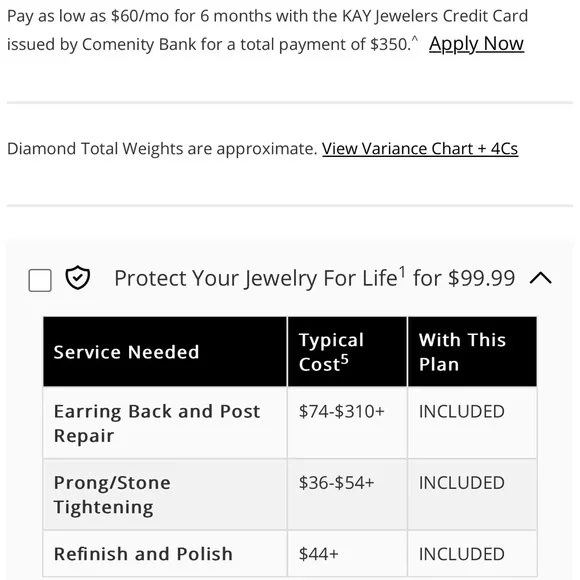Tick the Protect Your Jewelry checkbox
This screenshot has width=580, height=580.
[40, 280]
